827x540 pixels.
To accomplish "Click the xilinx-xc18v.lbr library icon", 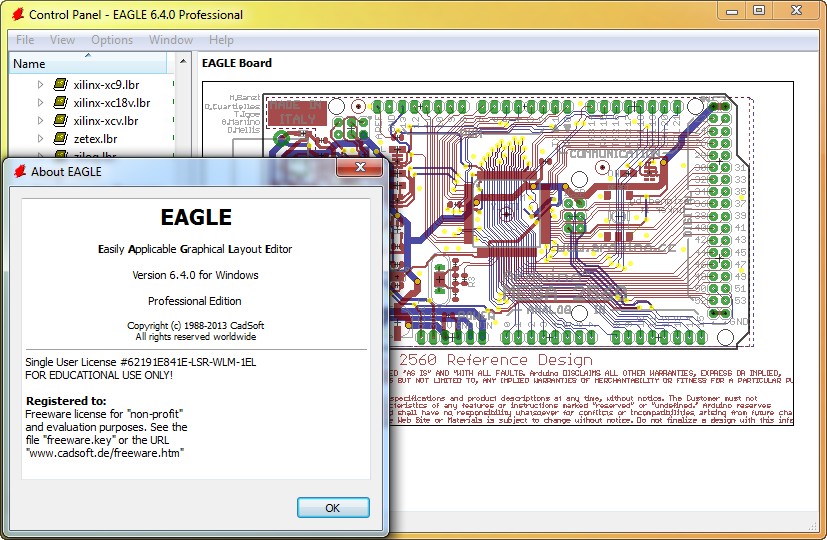I will point(60,103).
